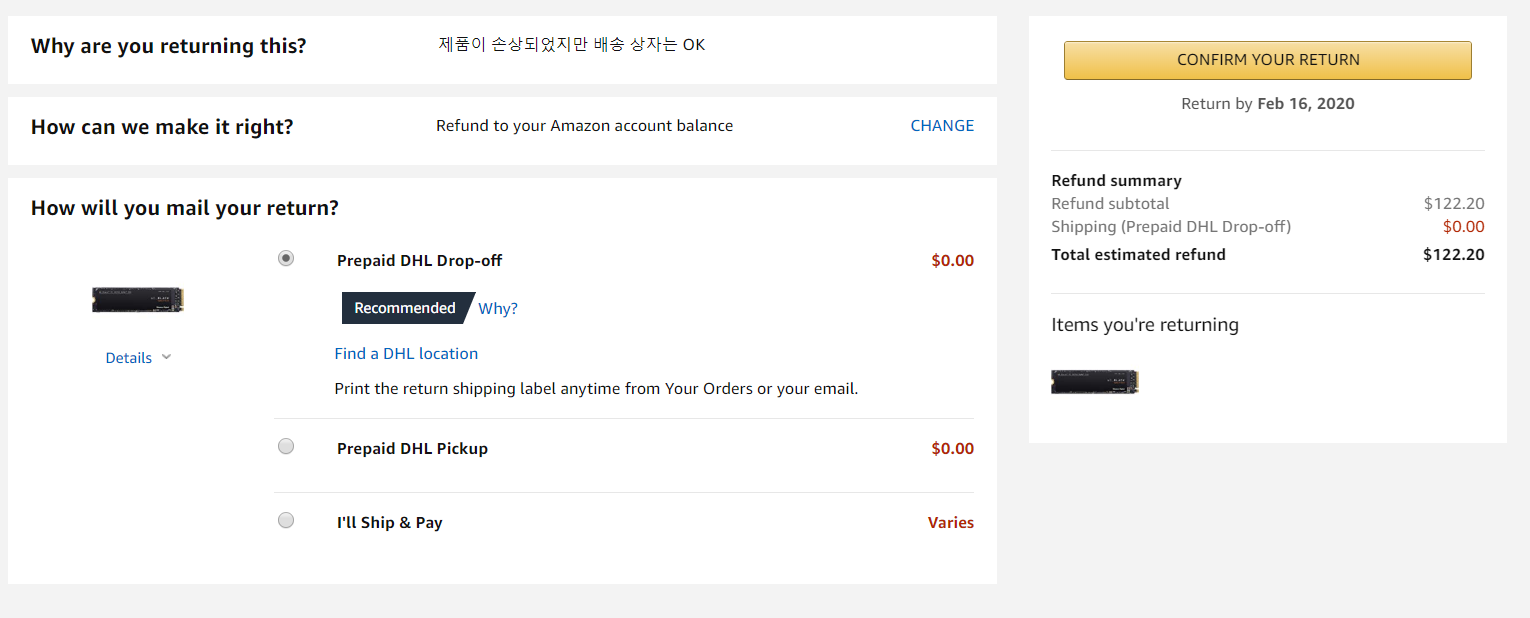
Task: Select the I'll Ship & Pay radio button
Action: tap(286, 521)
